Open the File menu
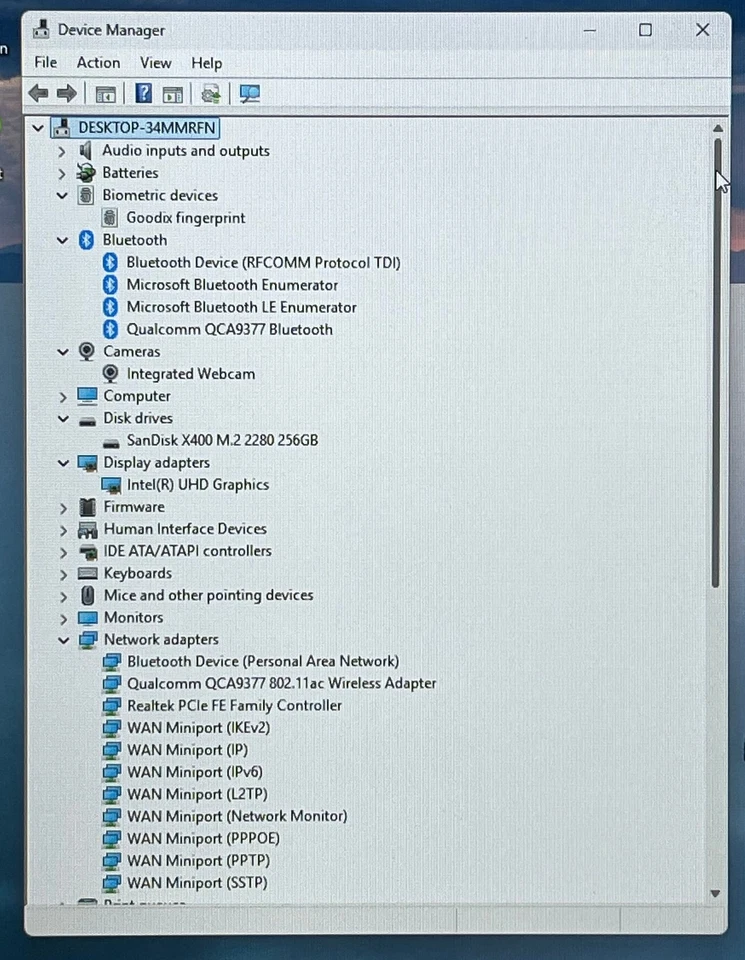 [45, 62]
